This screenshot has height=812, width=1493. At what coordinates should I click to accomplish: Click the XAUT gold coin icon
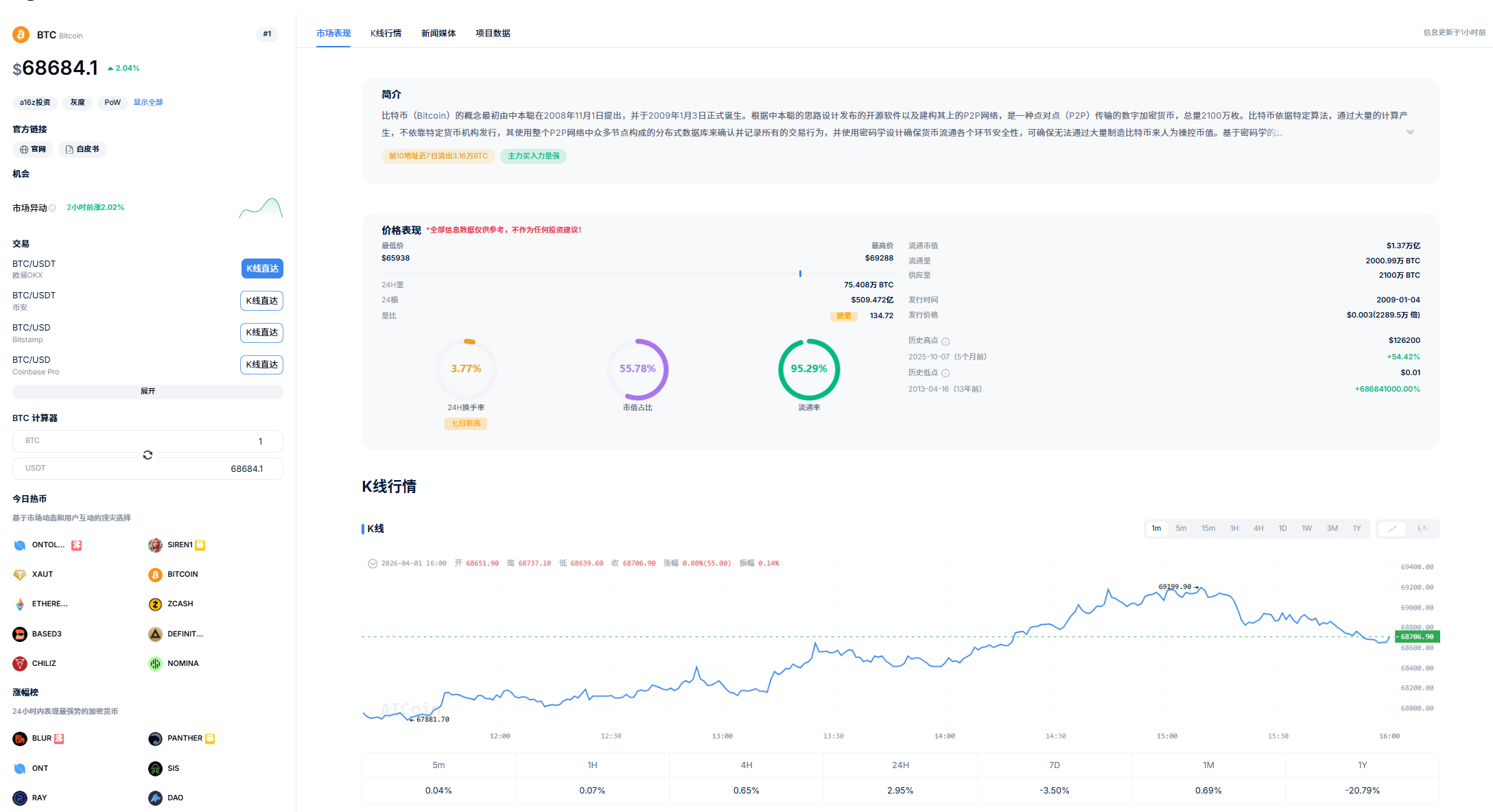point(19,574)
